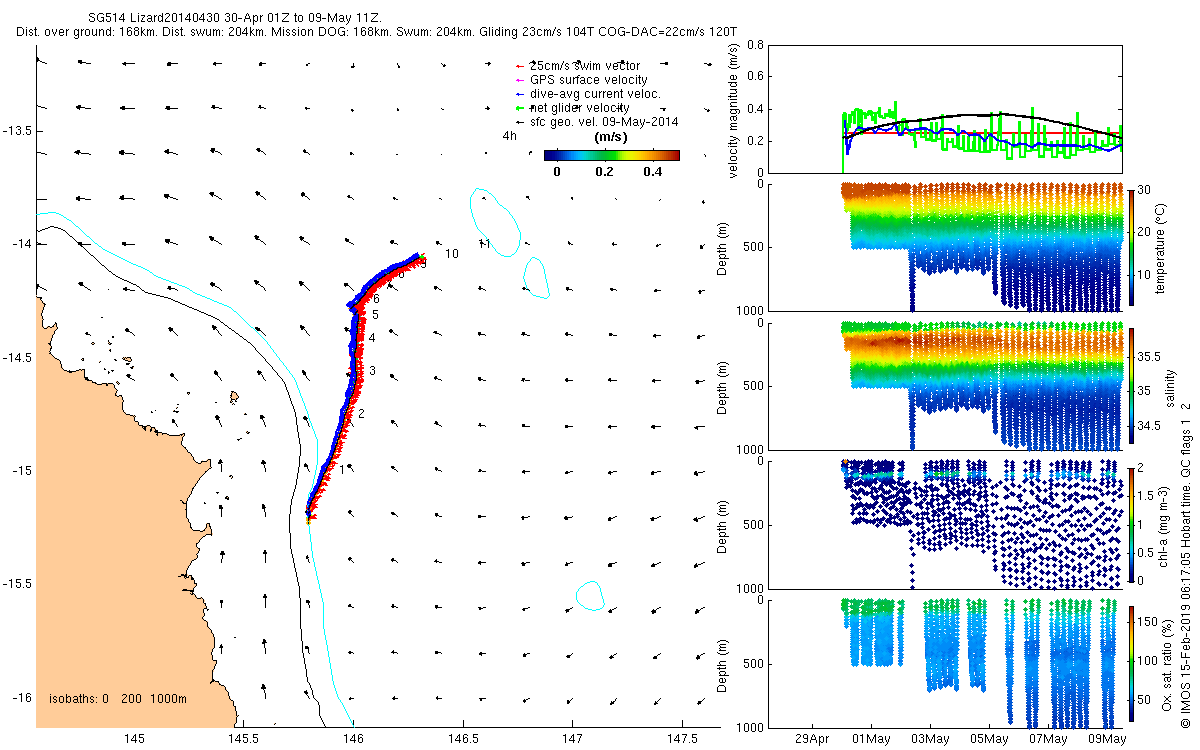Click waypoint label '2' on the glider track
Screen dimensions: 1200x750
(x=361, y=414)
